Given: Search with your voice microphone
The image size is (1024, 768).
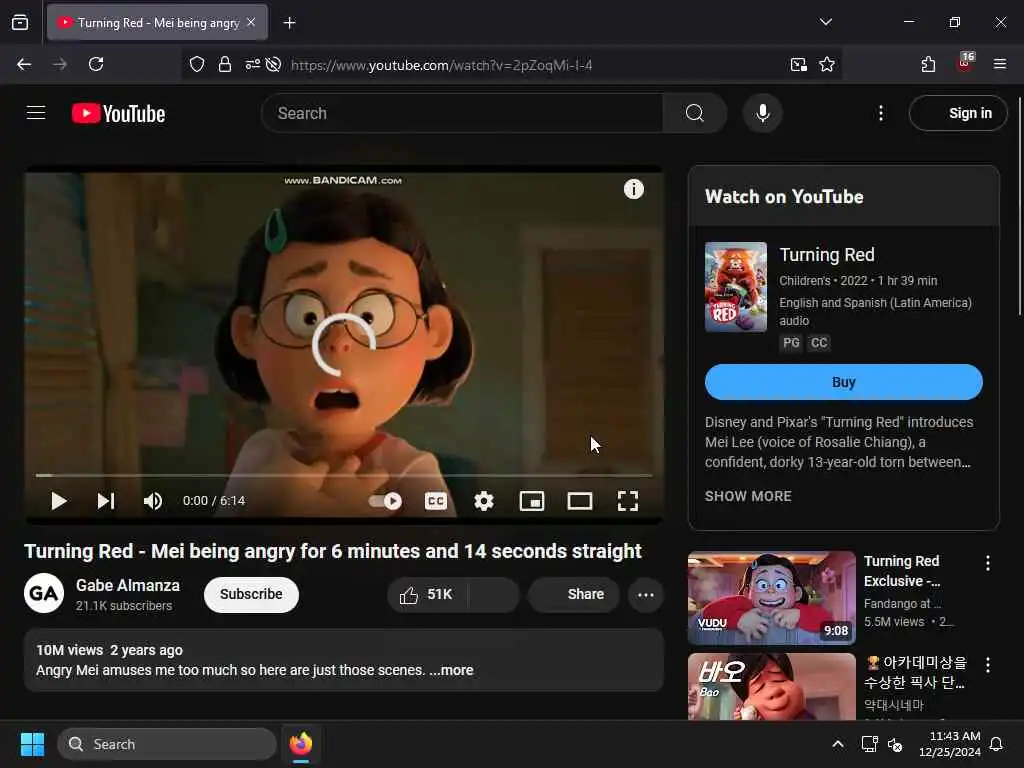Looking at the screenshot, I should tap(763, 113).
